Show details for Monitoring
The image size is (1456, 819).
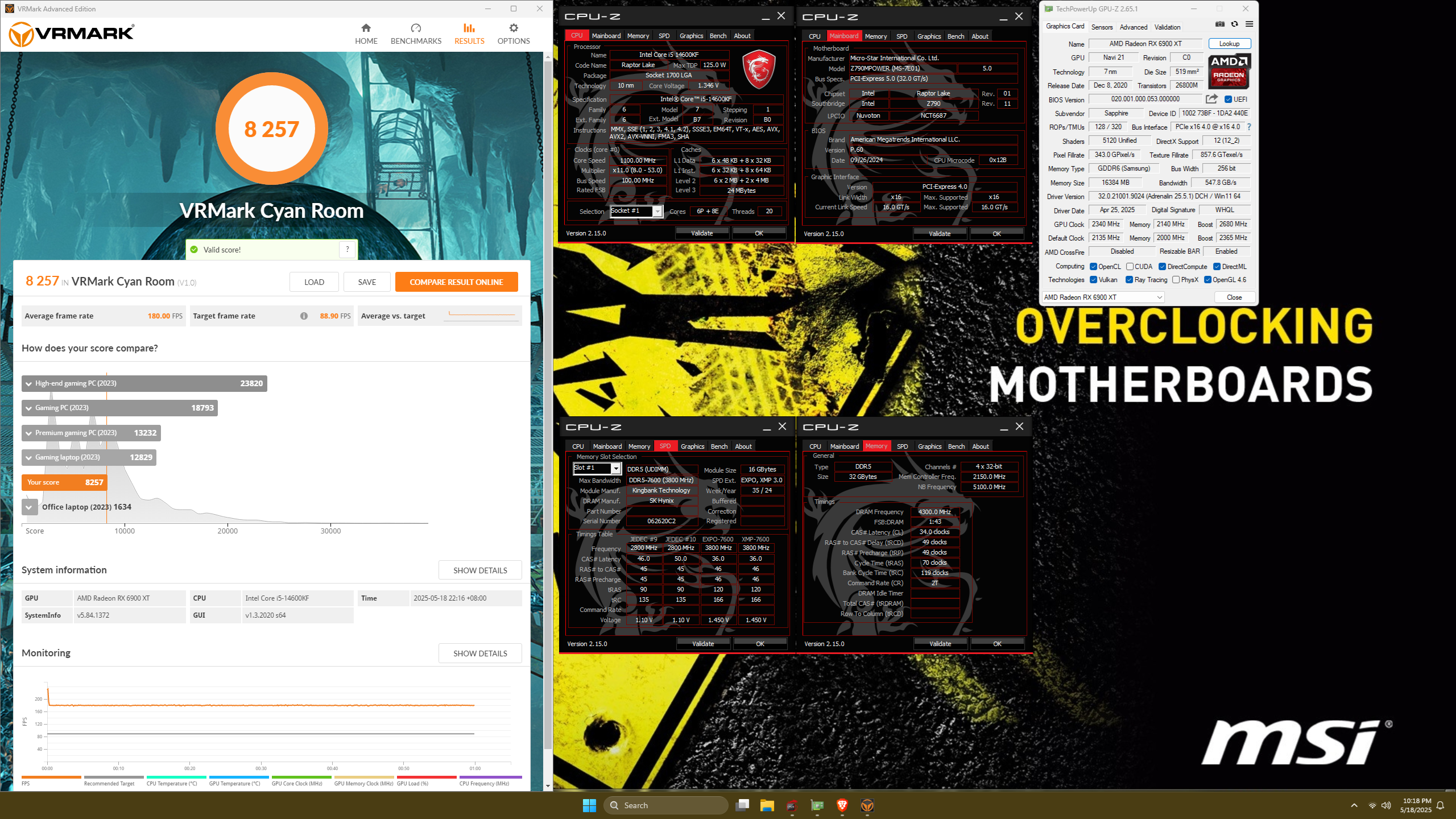(x=480, y=653)
